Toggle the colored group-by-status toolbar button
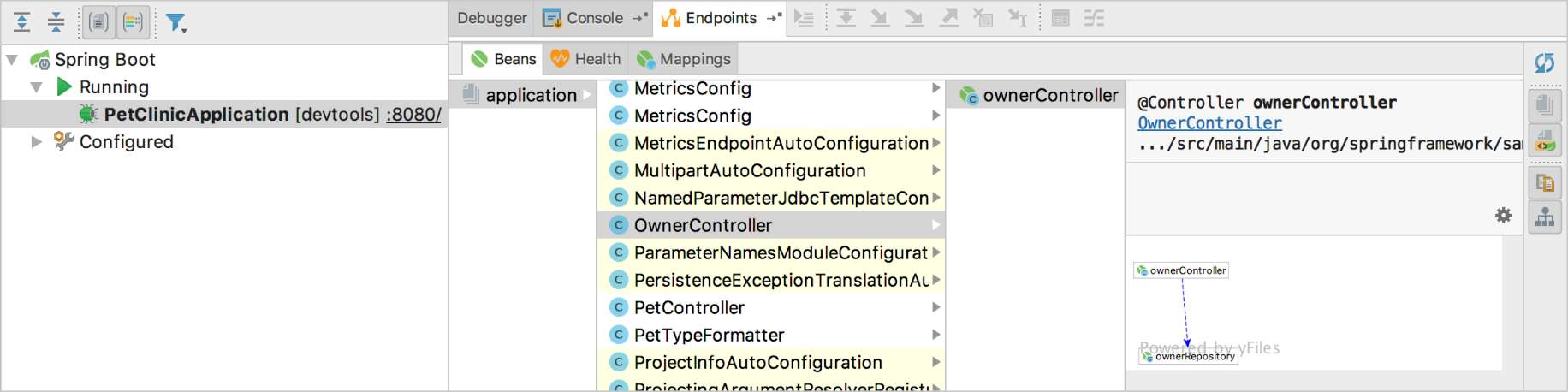This screenshot has width=1568, height=392. click(133, 21)
